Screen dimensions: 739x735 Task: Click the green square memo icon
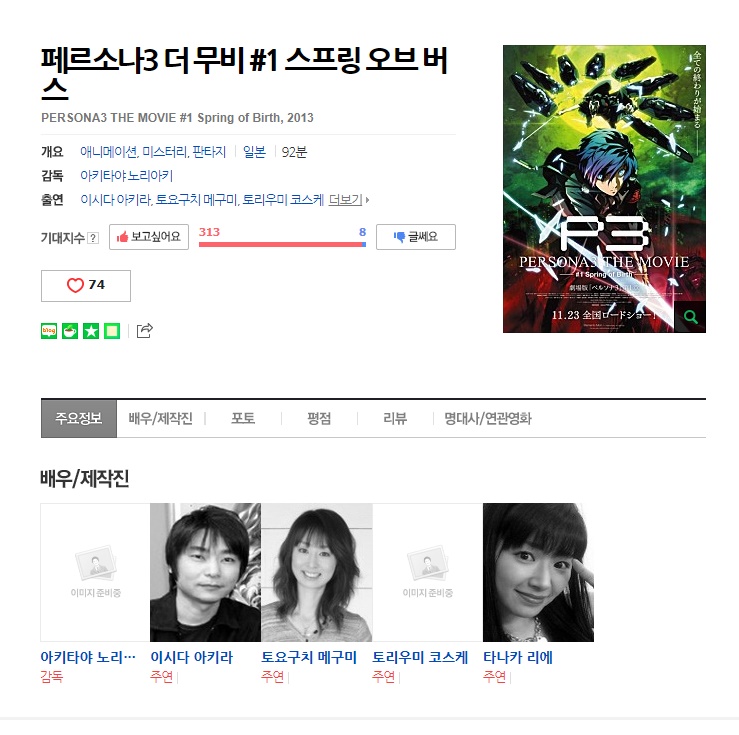(112, 331)
